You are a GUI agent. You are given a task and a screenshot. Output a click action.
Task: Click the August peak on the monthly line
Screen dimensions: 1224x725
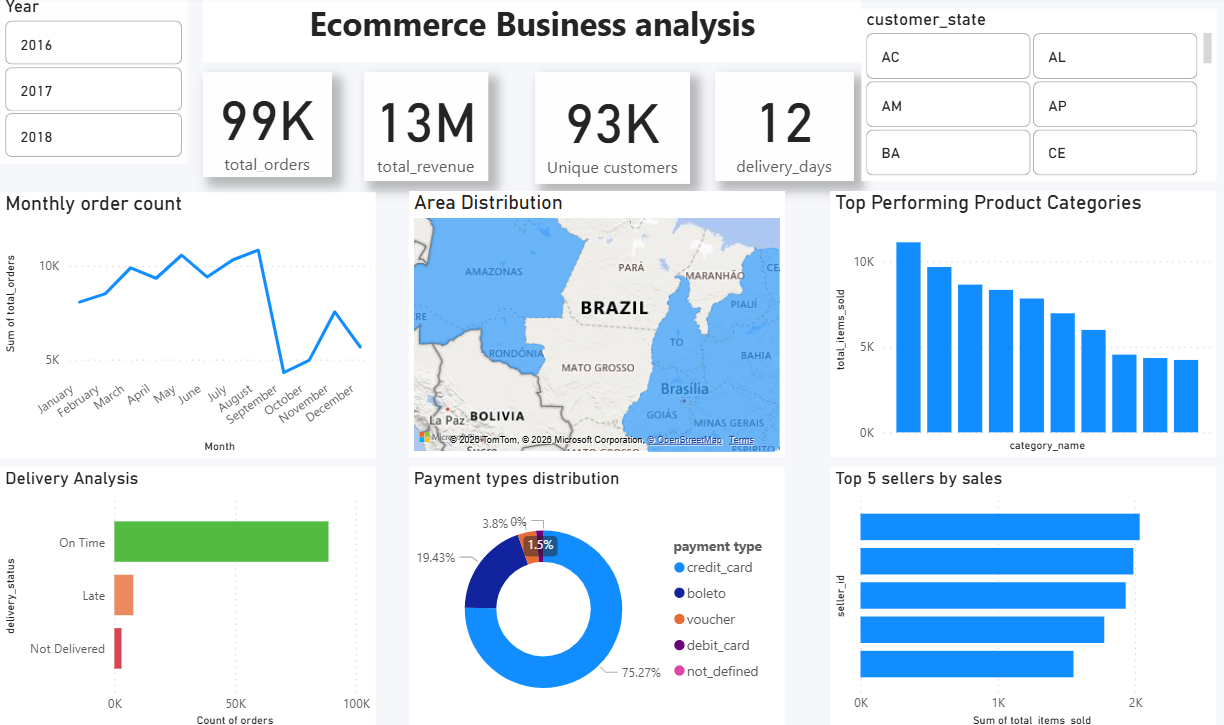coord(258,250)
